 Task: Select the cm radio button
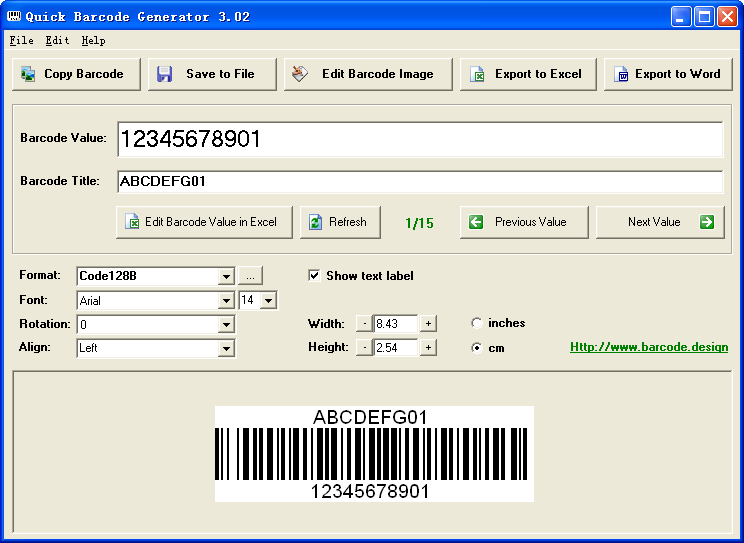click(477, 348)
